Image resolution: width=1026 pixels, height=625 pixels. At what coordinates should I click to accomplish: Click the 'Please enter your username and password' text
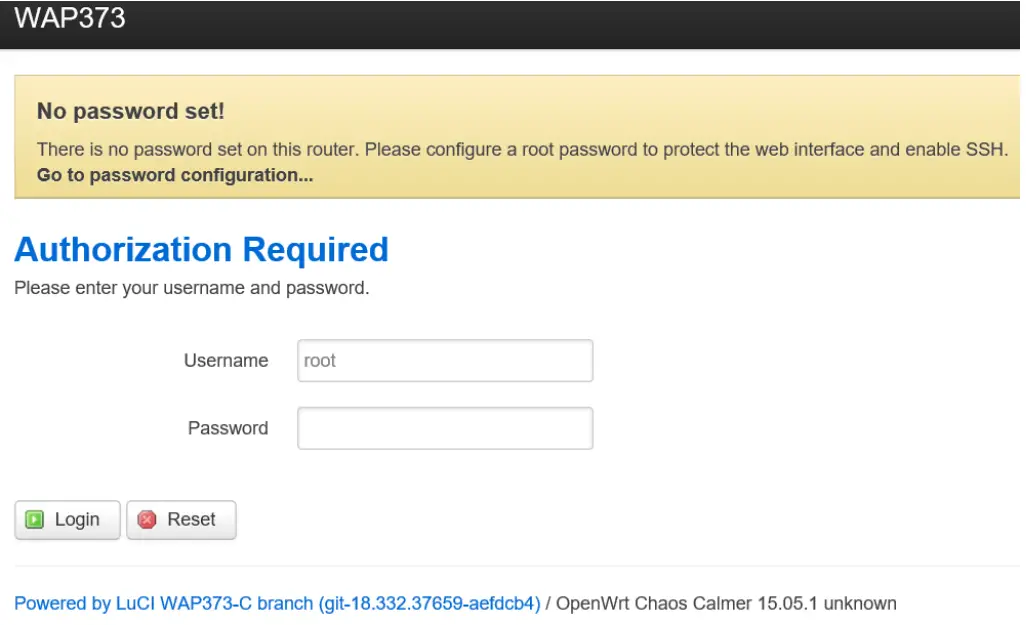pos(192,289)
